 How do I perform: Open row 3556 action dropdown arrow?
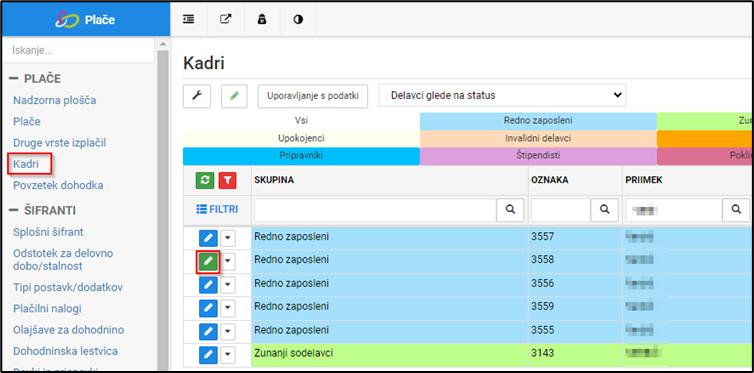(228, 285)
